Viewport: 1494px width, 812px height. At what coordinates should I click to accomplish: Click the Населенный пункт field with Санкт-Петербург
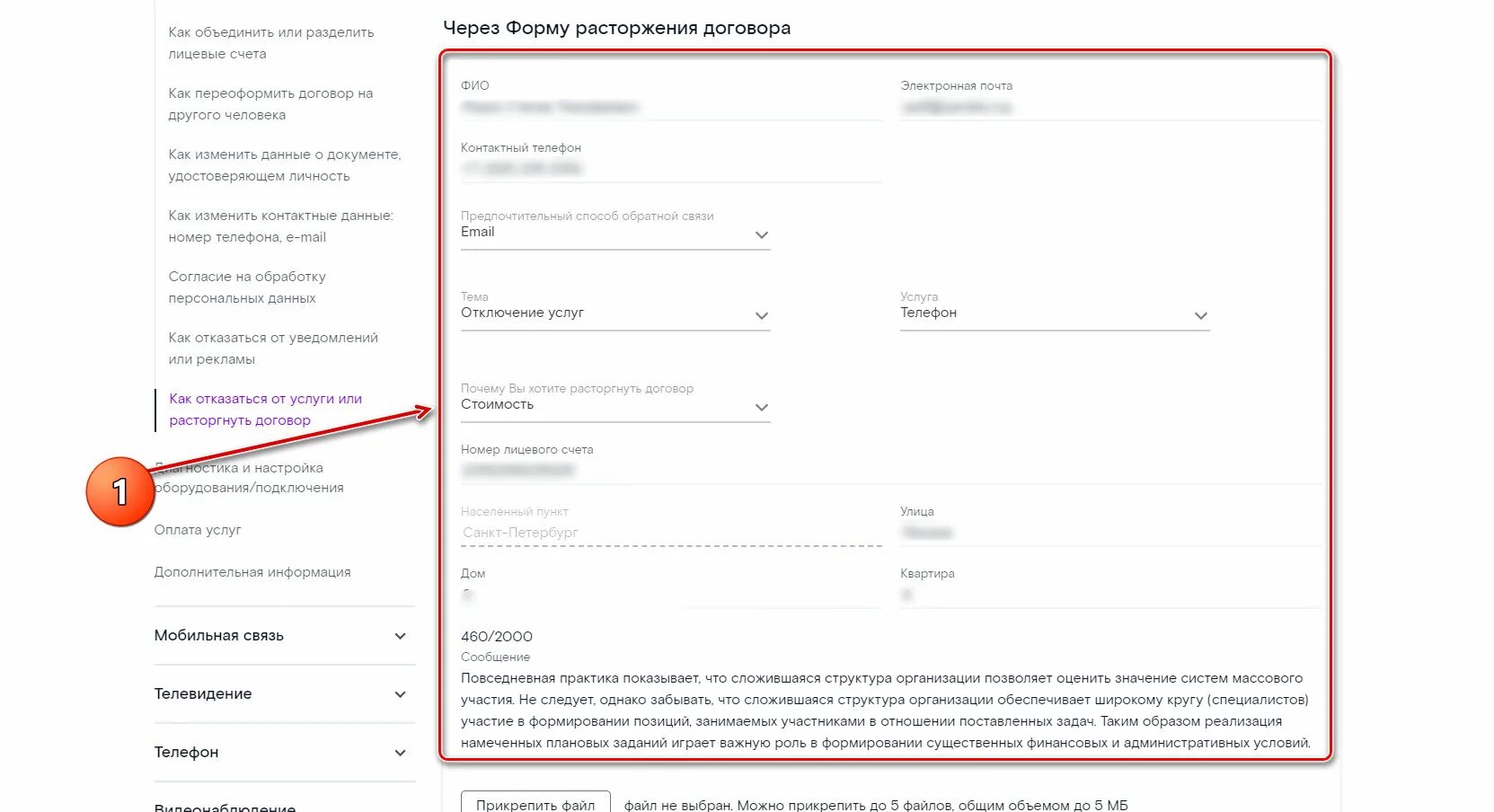671,533
